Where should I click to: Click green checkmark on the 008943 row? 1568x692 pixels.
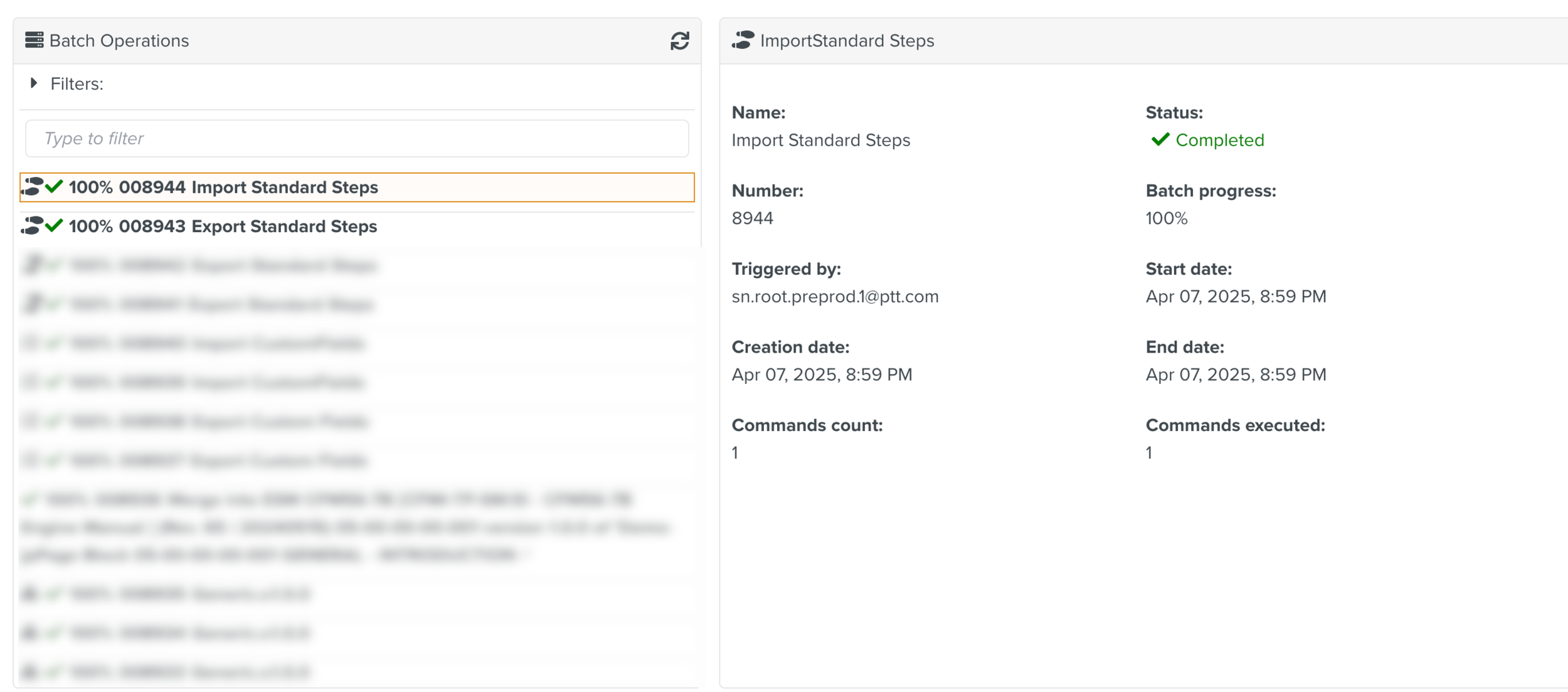(55, 225)
